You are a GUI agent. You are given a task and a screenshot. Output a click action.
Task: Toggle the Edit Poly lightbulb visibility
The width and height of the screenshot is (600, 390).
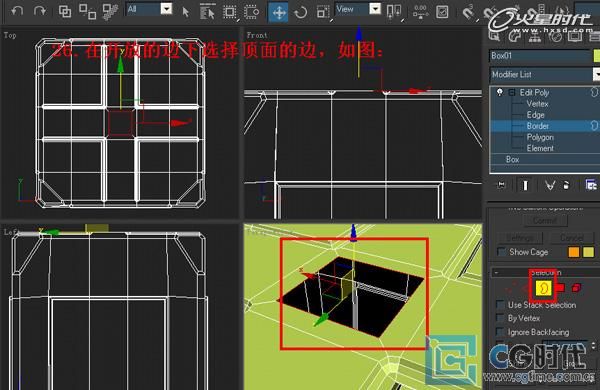pyautogui.click(x=499, y=92)
